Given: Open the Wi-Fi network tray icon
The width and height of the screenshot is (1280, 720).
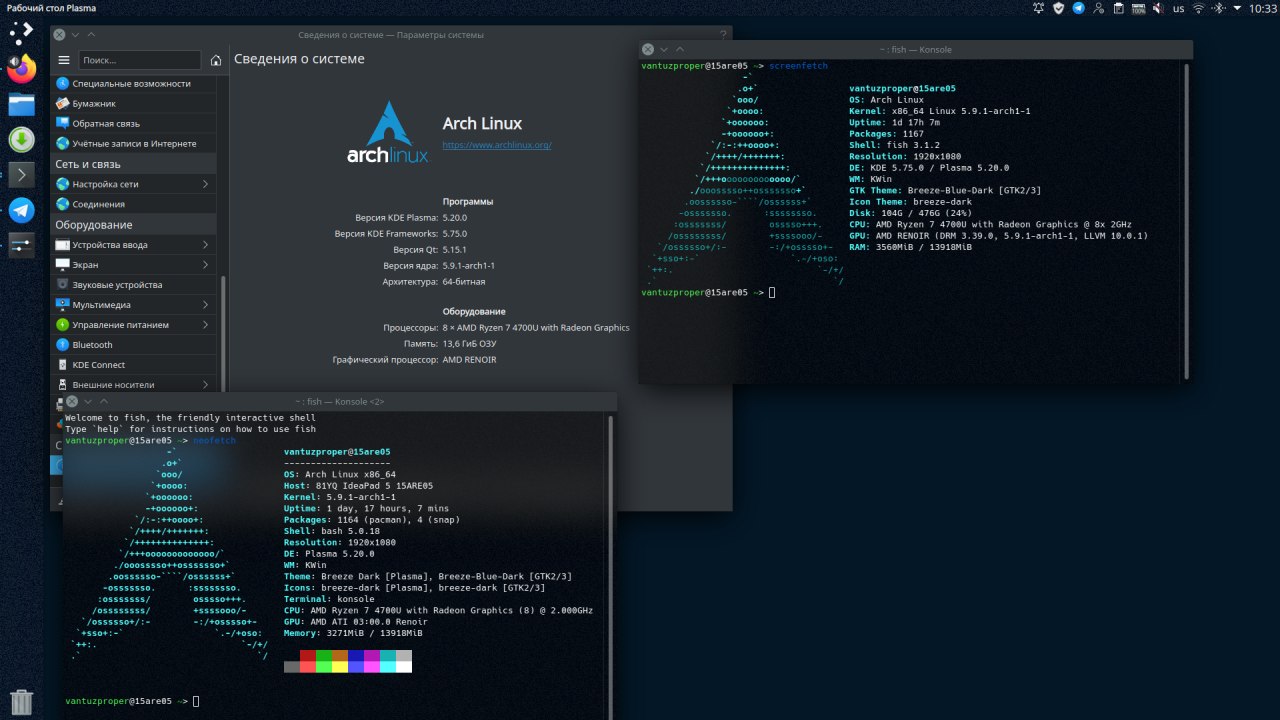Looking at the screenshot, I should click(1200, 8).
